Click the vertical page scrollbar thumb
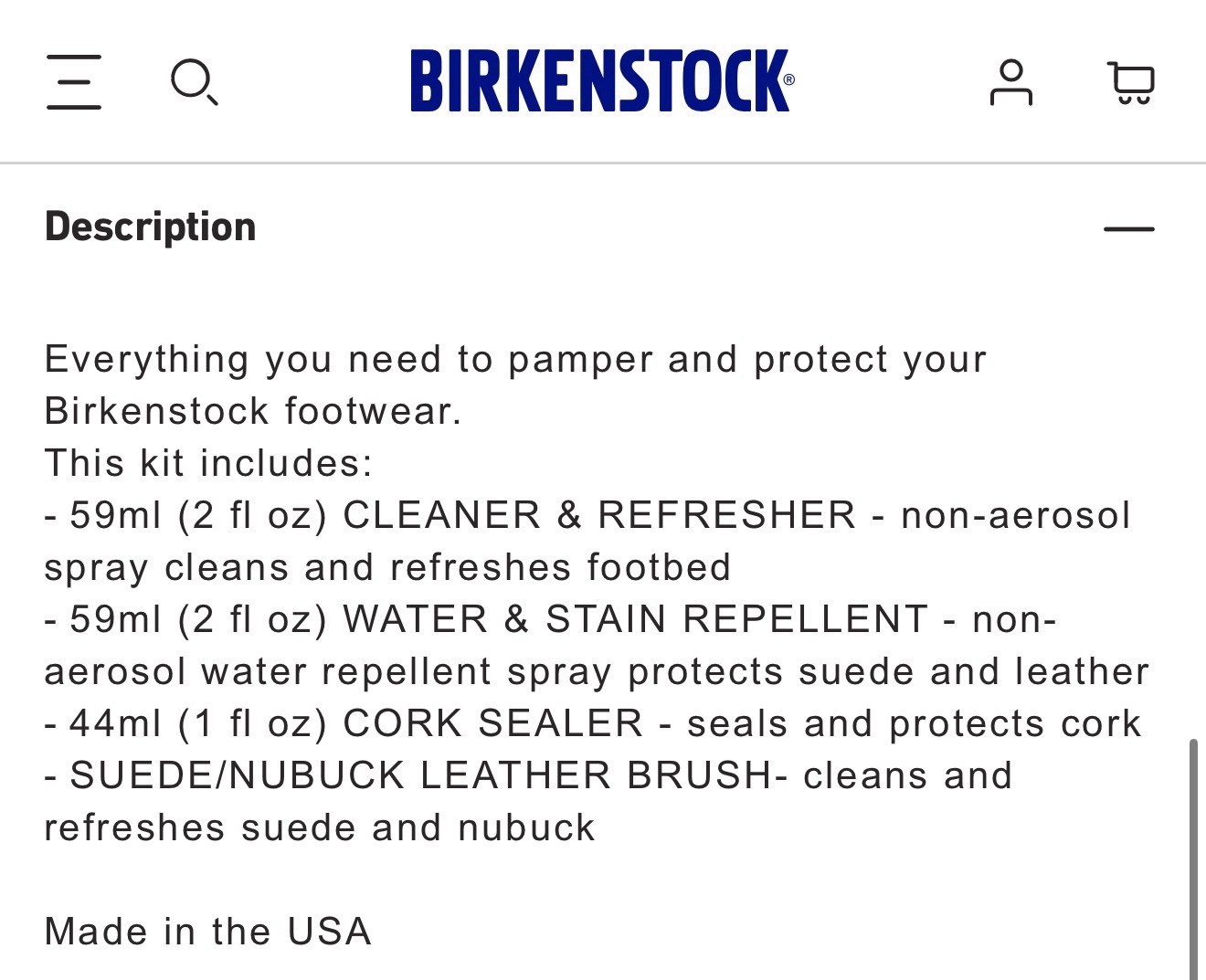Screen dimensions: 1206x980 1193,859
